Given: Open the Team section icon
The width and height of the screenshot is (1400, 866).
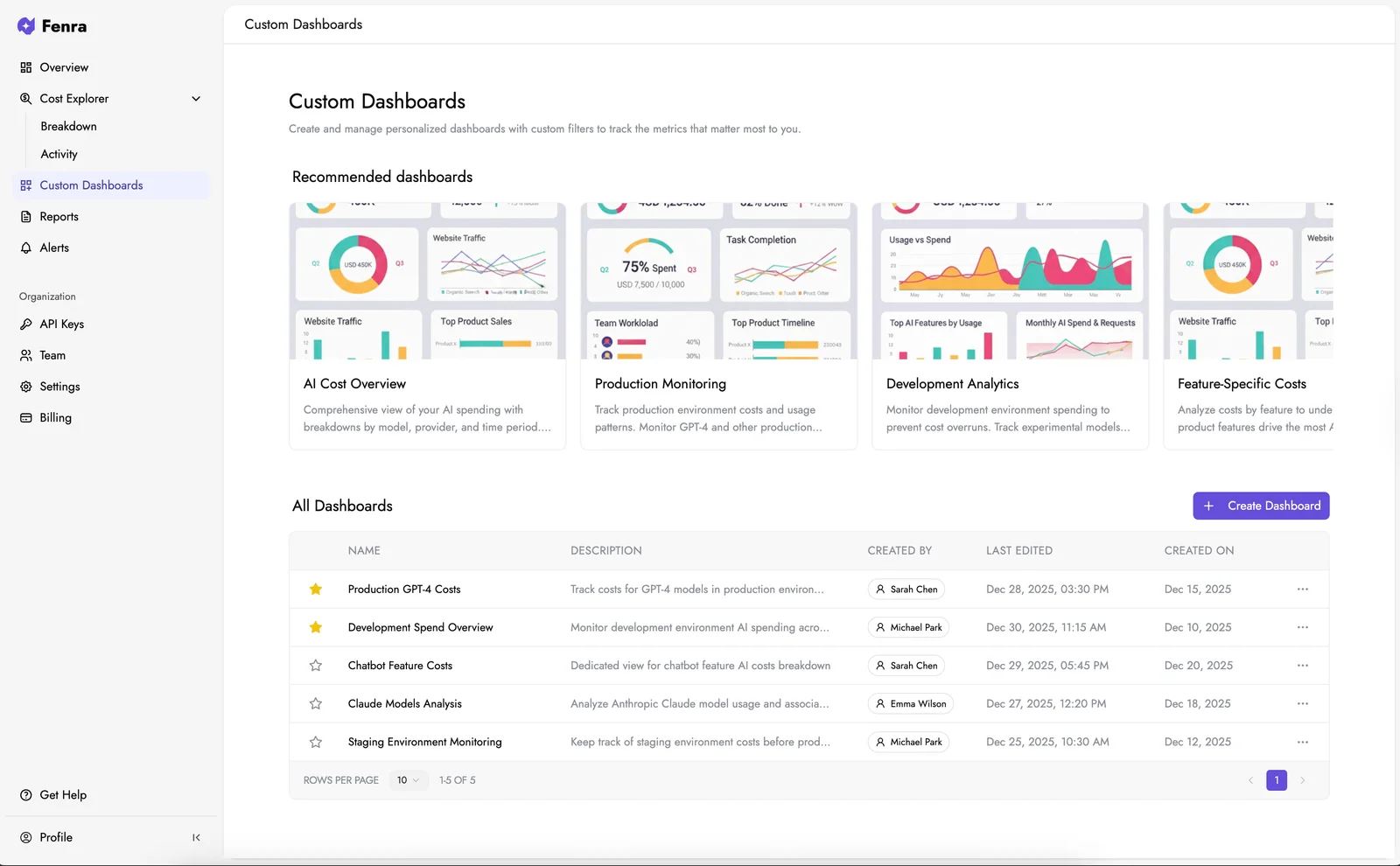Looking at the screenshot, I should [27, 355].
